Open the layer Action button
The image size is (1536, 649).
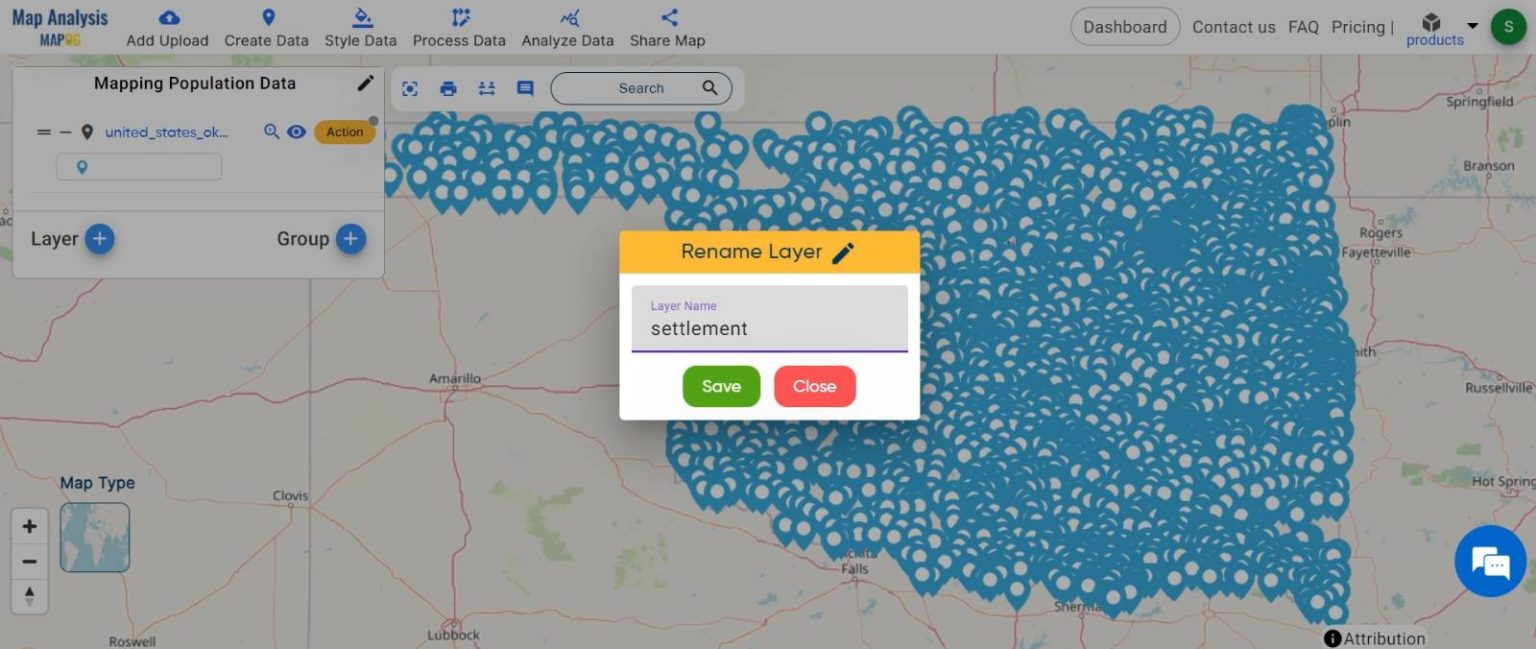344,132
